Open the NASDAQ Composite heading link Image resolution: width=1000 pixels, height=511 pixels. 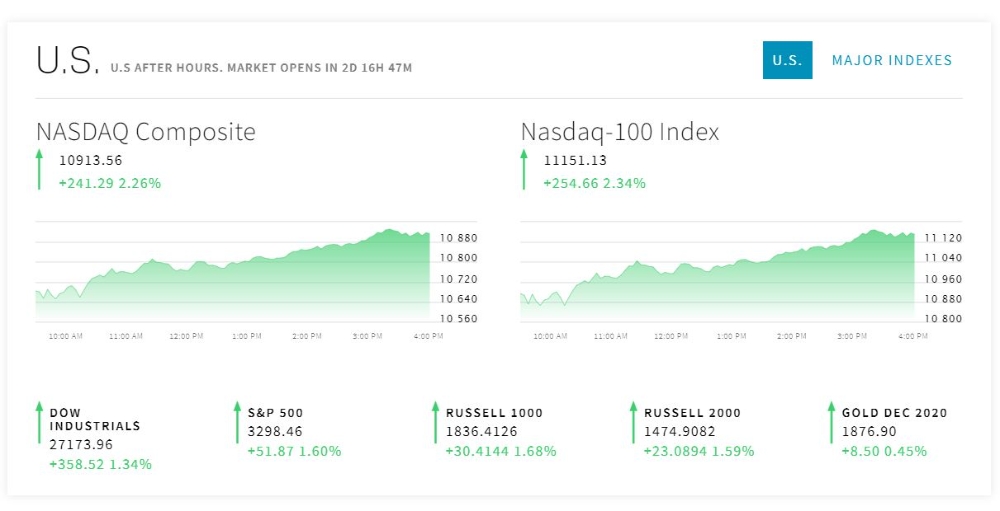[146, 132]
